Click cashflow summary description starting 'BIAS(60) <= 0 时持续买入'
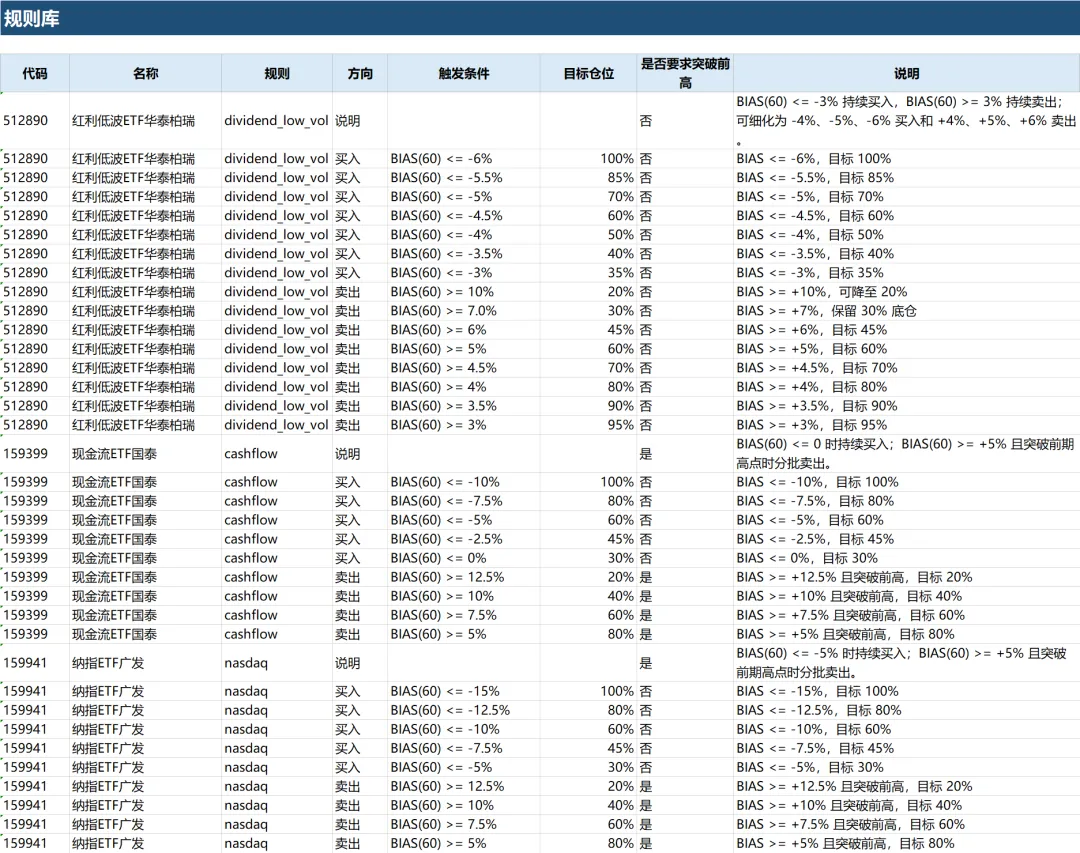This screenshot has width=1080, height=853. click(905, 454)
